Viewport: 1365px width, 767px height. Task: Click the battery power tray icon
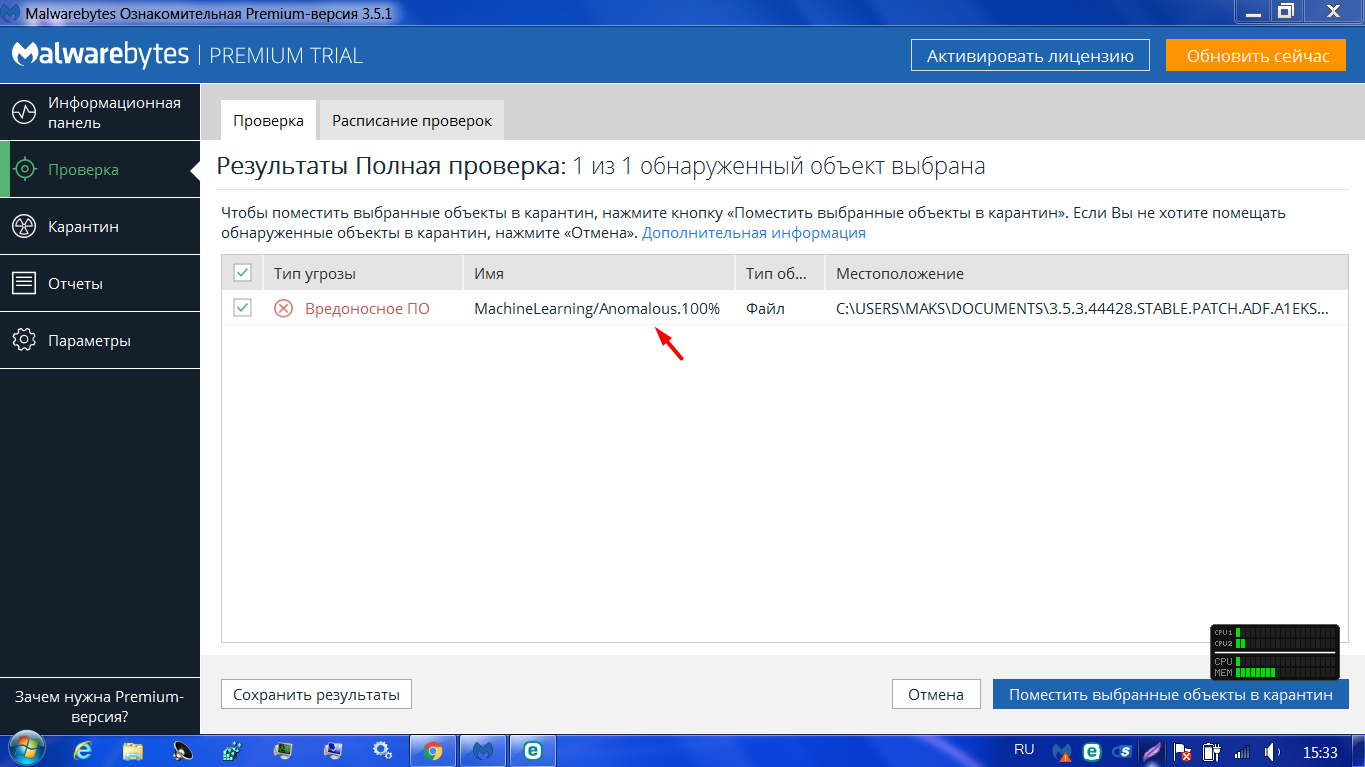click(1212, 751)
